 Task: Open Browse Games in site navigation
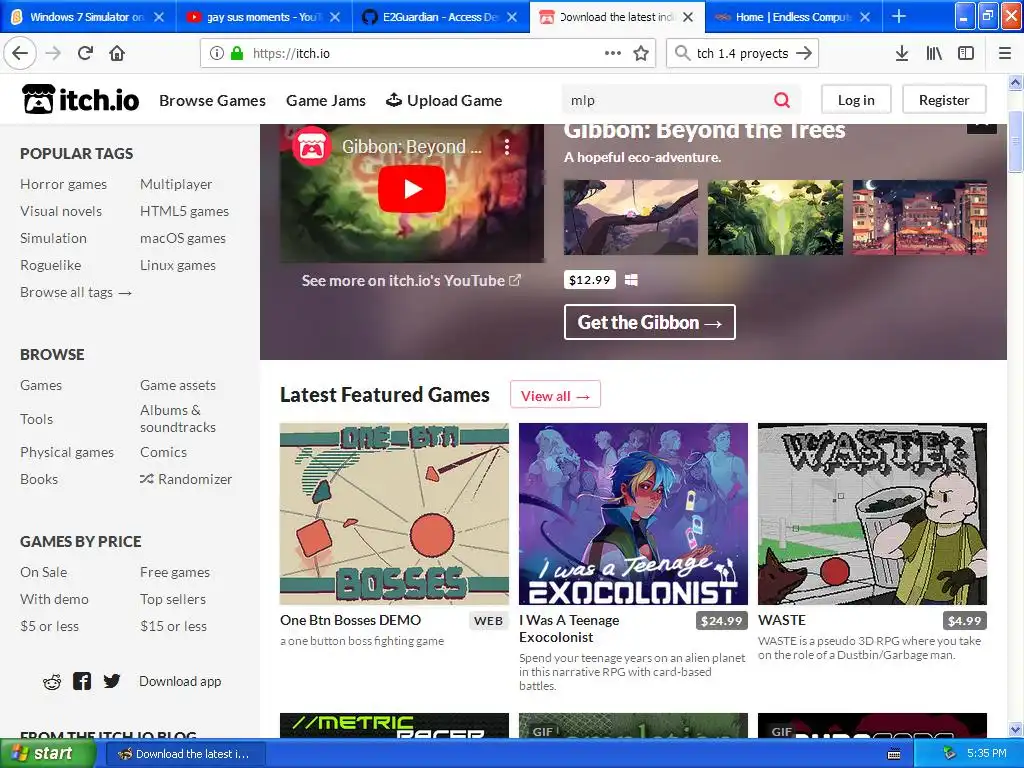[212, 101]
